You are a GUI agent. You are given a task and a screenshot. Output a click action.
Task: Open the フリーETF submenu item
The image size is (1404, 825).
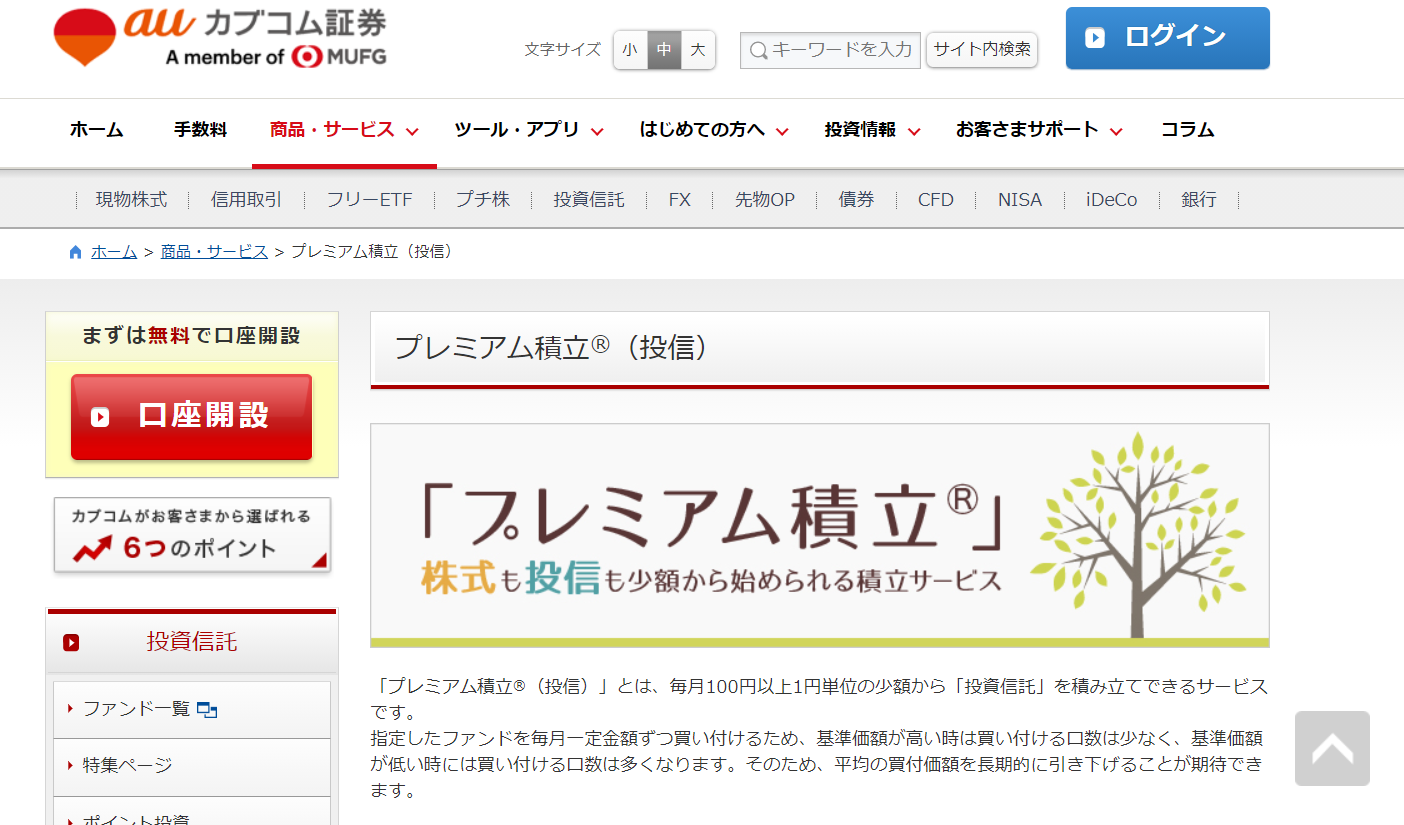point(369,200)
